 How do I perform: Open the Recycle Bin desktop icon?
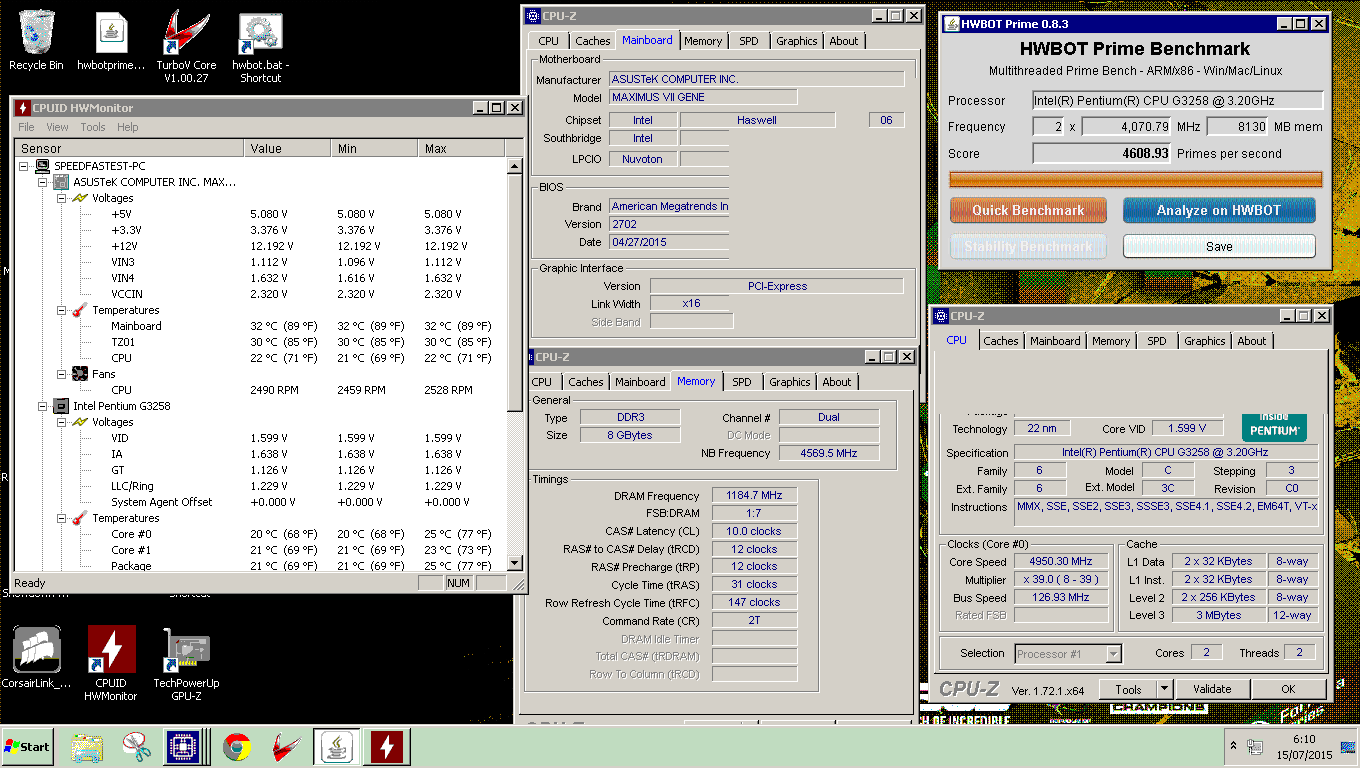tap(36, 41)
